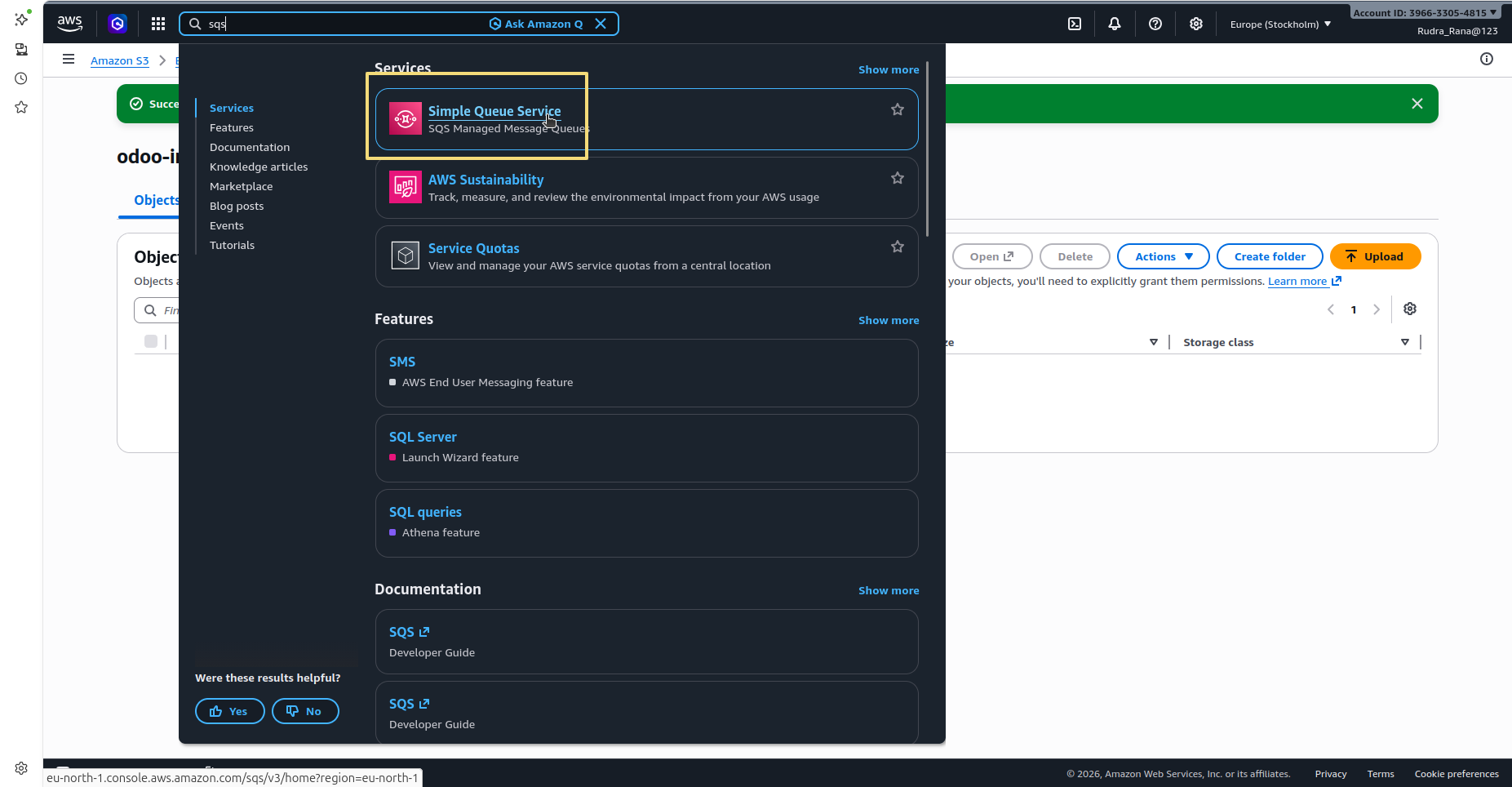Select Documentation in search categories
The height and width of the screenshot is (787, 1512).
(250, 147)
